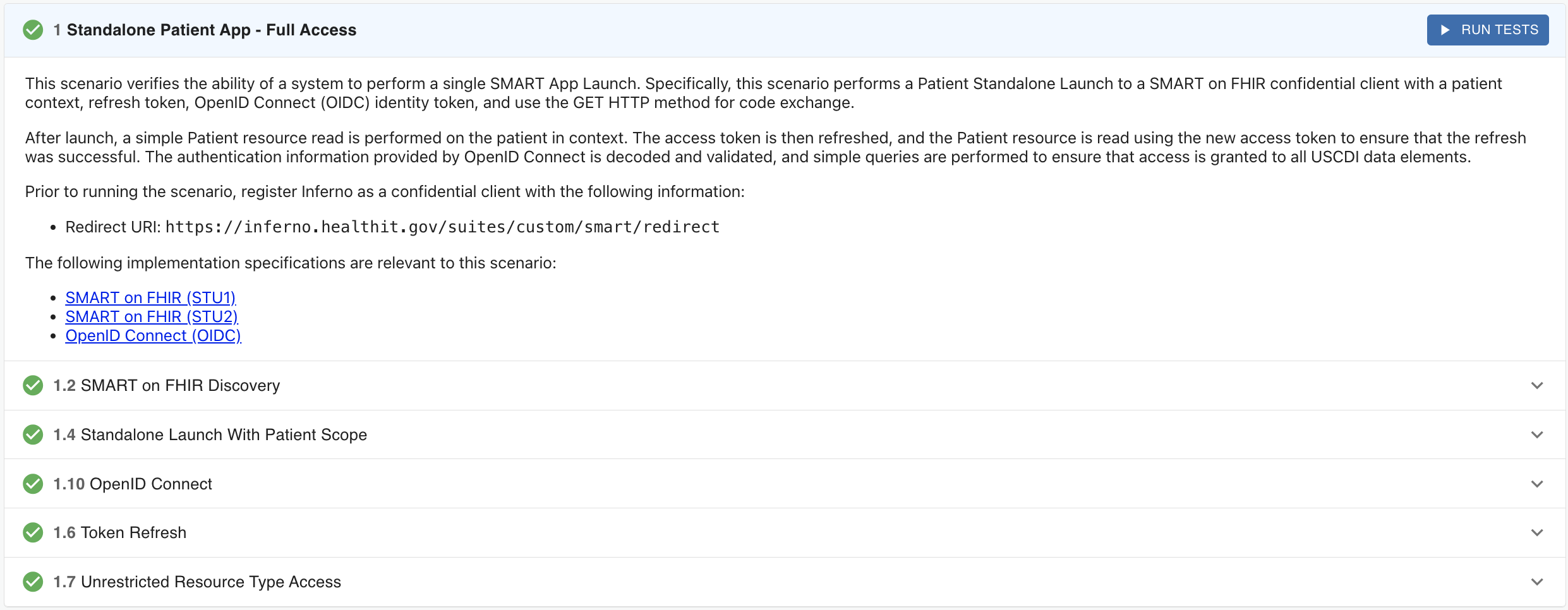The image size is (1568, 610).
Task: Click the pass icon for OpenID Connect
Action: pyautogui.click(x=33, y=484)
